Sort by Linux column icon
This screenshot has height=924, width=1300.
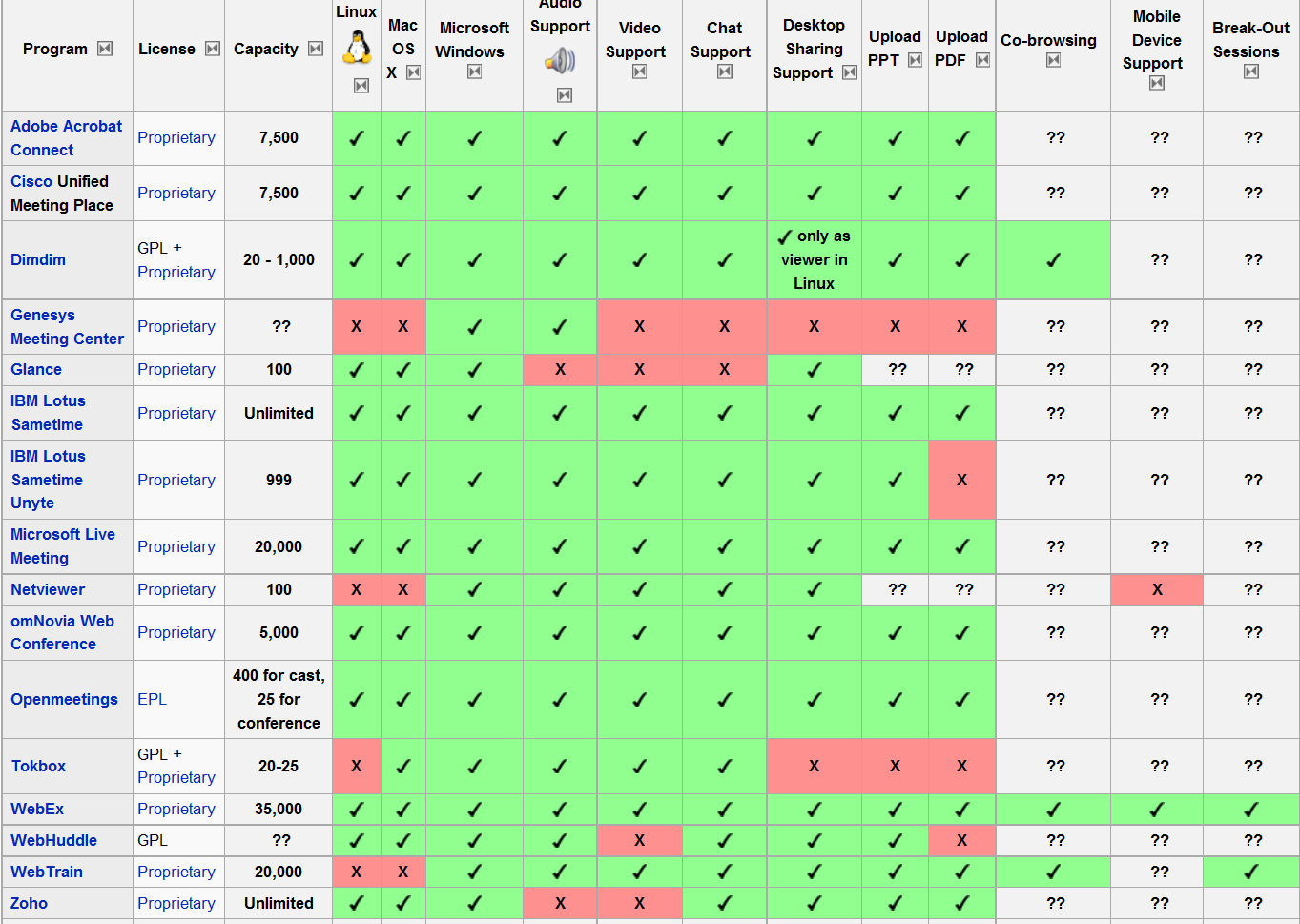361,86
